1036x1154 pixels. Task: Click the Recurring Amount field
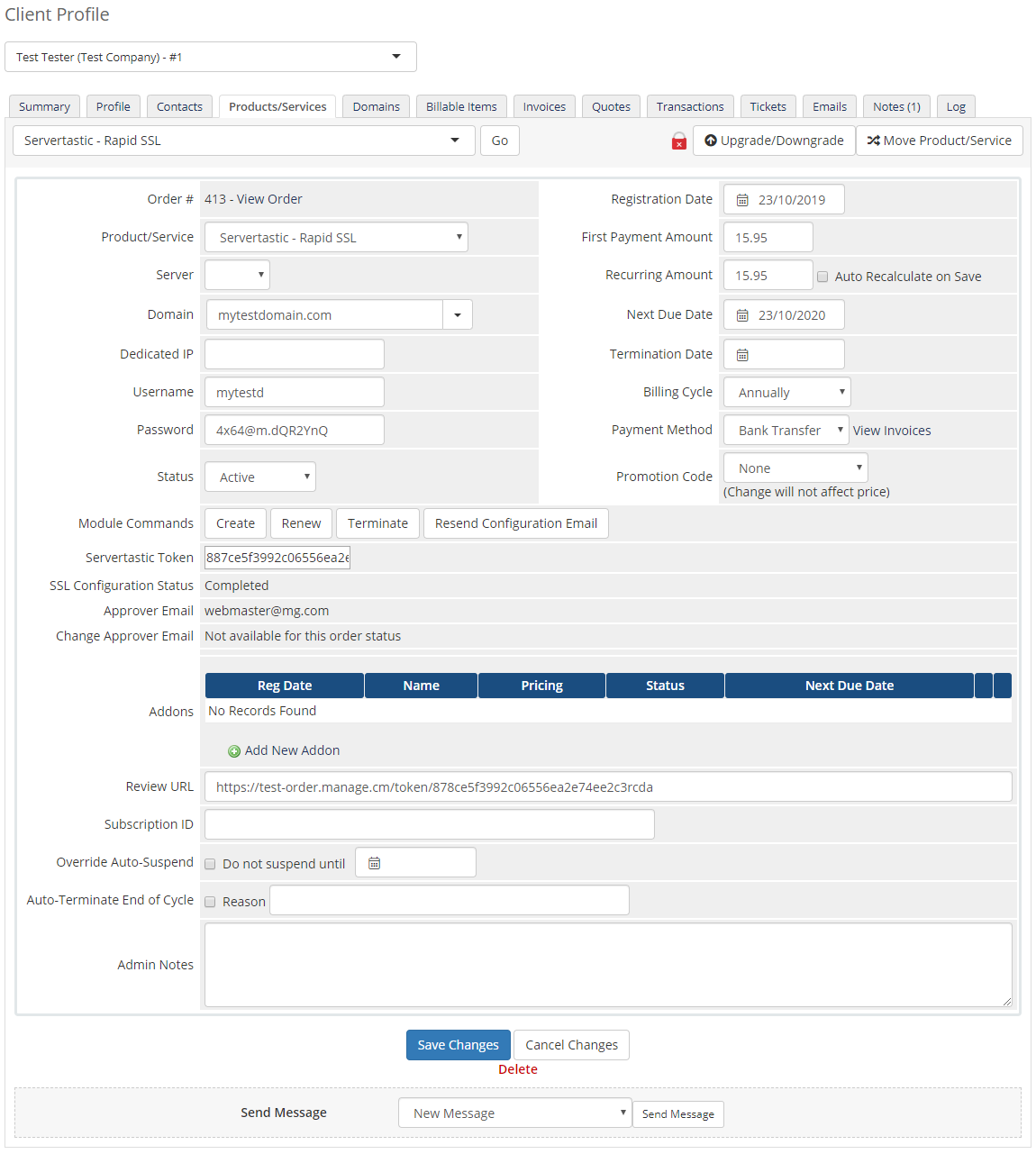pyautogui.click(x=768, y=275)
